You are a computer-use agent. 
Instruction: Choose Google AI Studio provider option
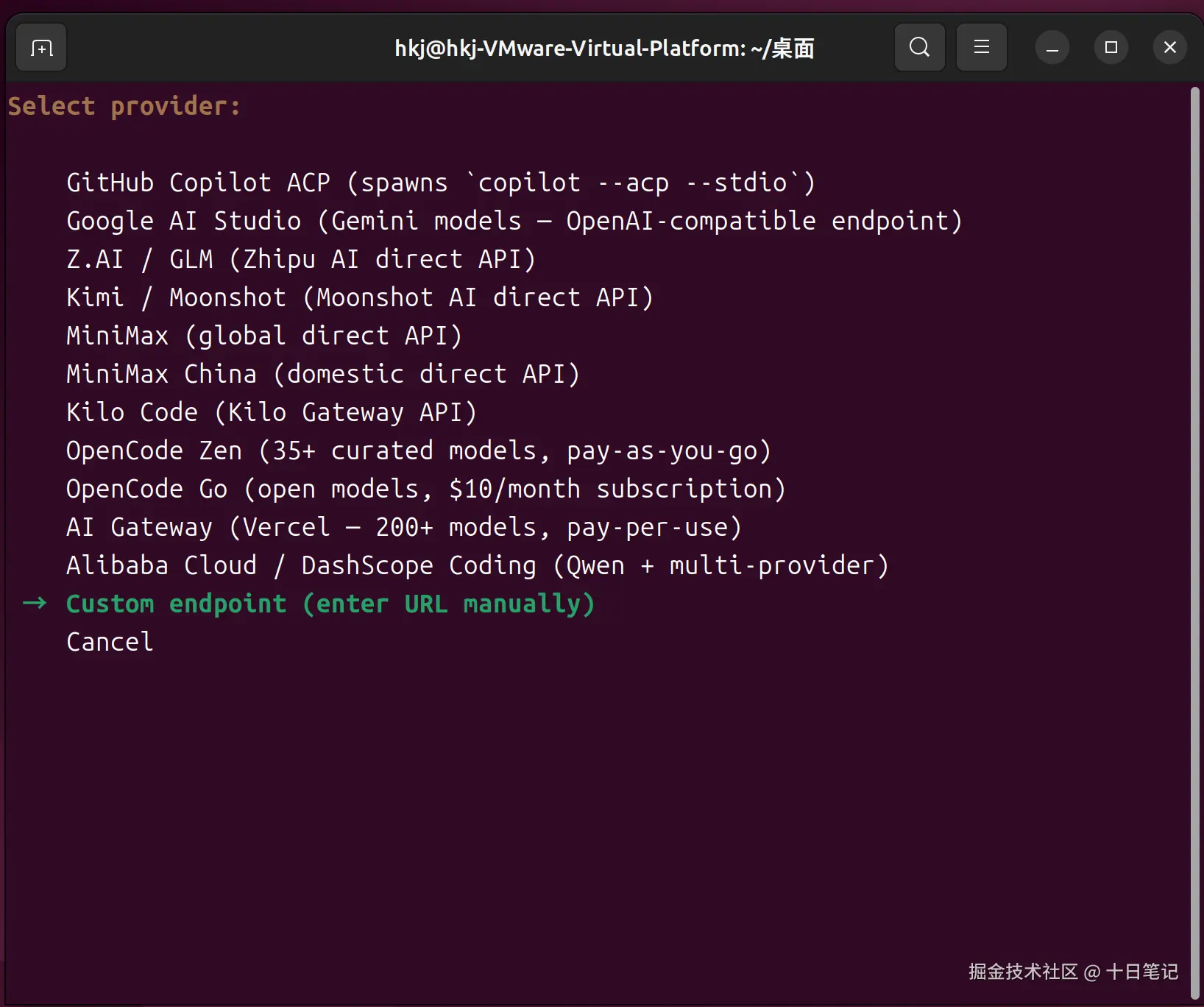514,221
